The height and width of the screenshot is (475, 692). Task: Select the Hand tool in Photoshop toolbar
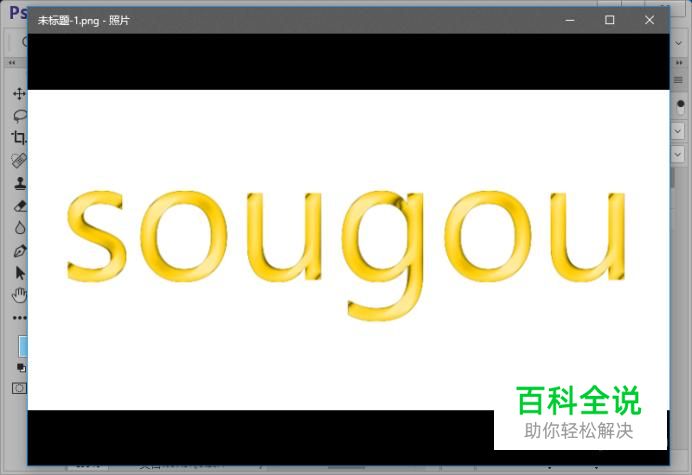(x=19, y=295)
